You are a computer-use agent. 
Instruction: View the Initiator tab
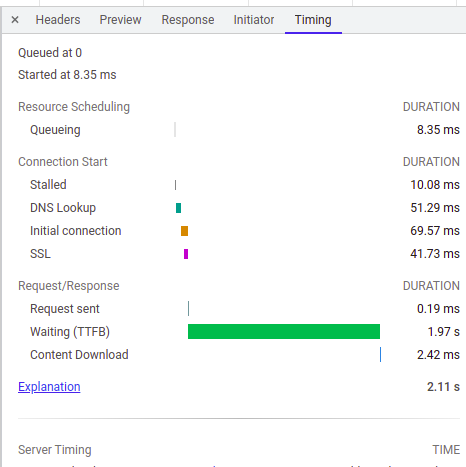254,20
